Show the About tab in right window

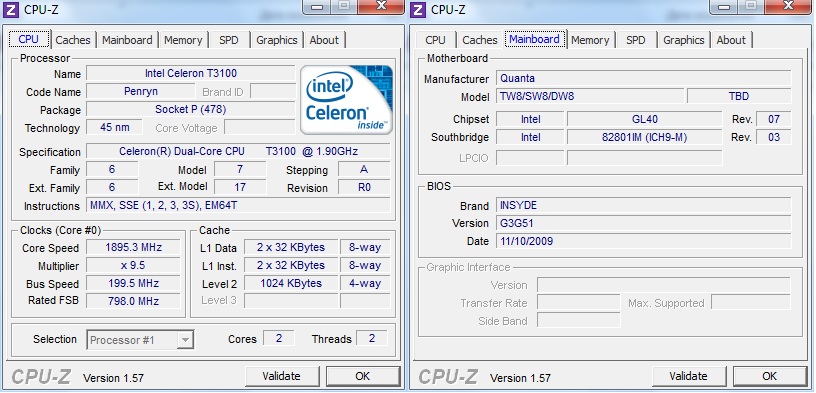731,40
